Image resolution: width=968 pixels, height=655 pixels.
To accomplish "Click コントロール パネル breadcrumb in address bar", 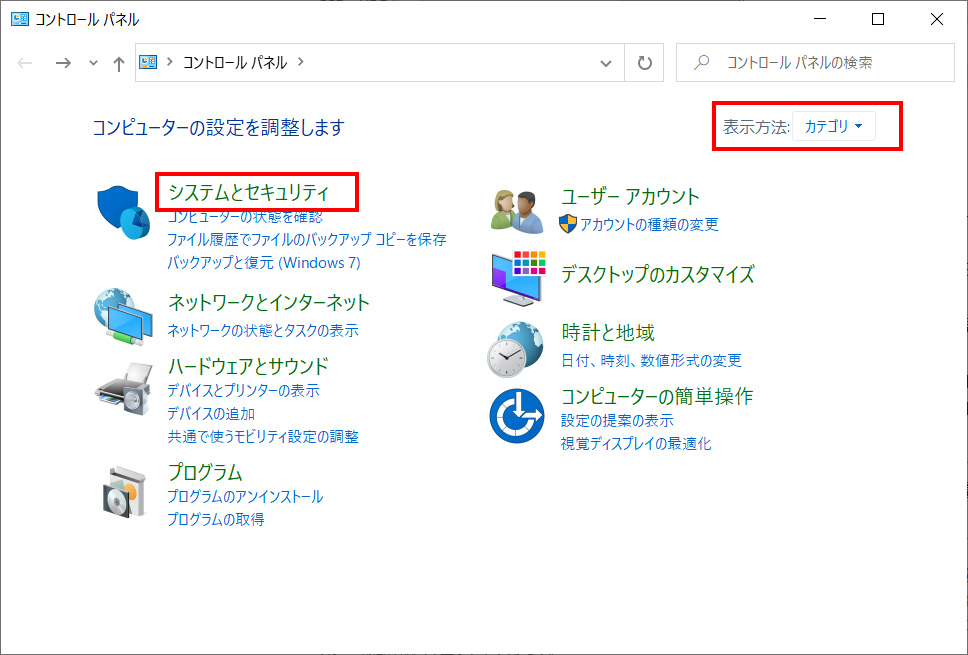I will click(235, 62).
